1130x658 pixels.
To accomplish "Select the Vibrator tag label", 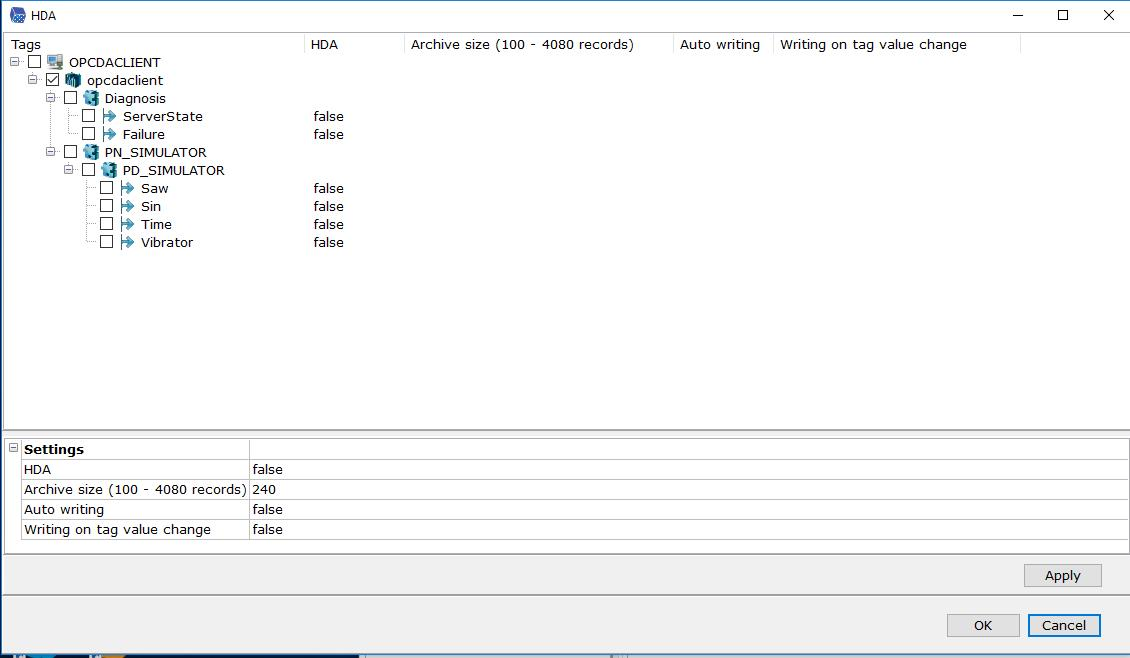I will pyautogui.click(x=167, y=242).
